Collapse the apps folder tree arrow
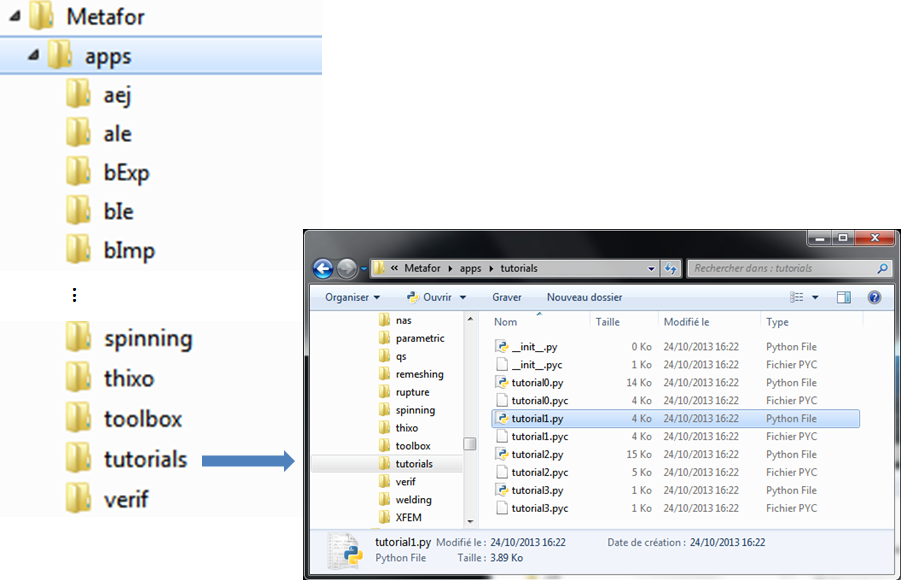Screen dimensions: 902x580 [x=34, y=55]
